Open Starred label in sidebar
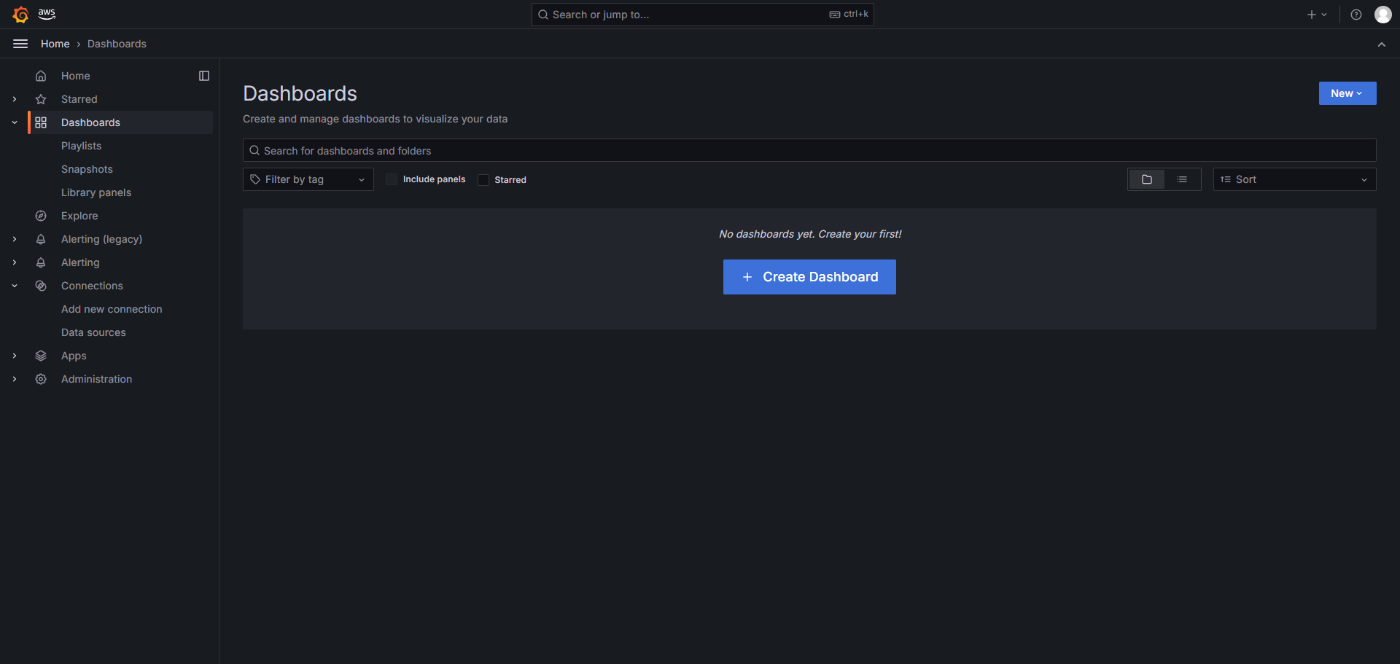1400x664 pixels. (79, 99)
